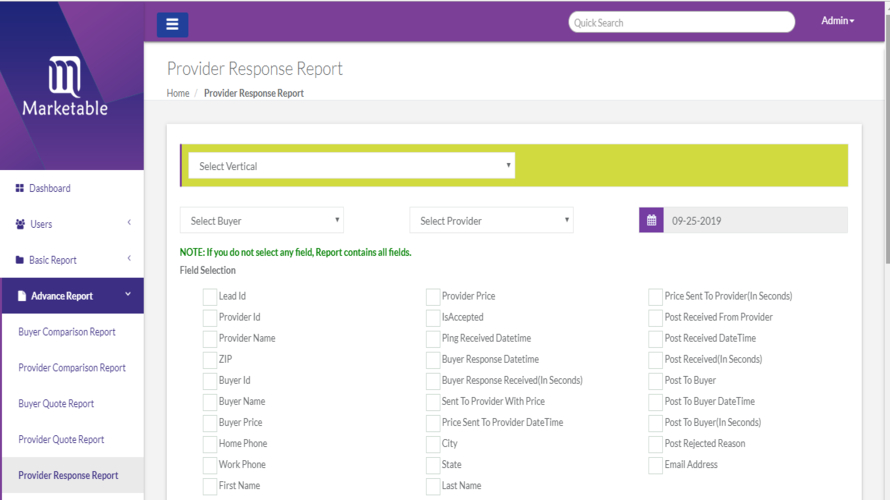Check Sent To Provider With Price checkbox
The width and height of the screenshot is (890, 500).
(433, 401)
